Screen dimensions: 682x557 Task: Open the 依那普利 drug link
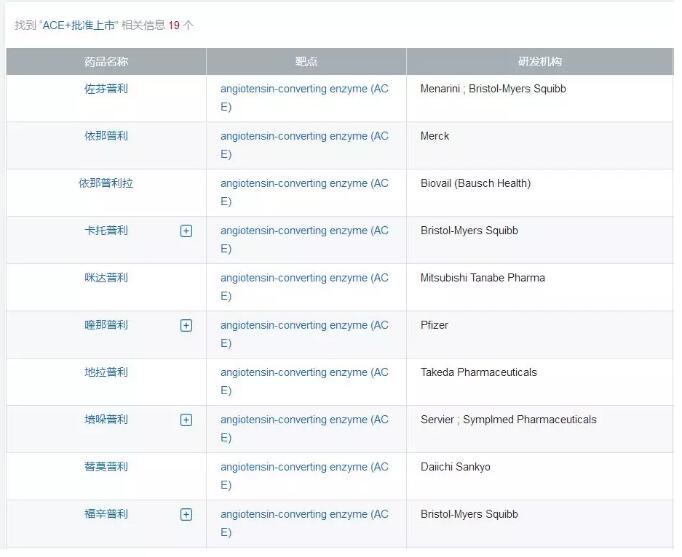(x=106, y=136)
